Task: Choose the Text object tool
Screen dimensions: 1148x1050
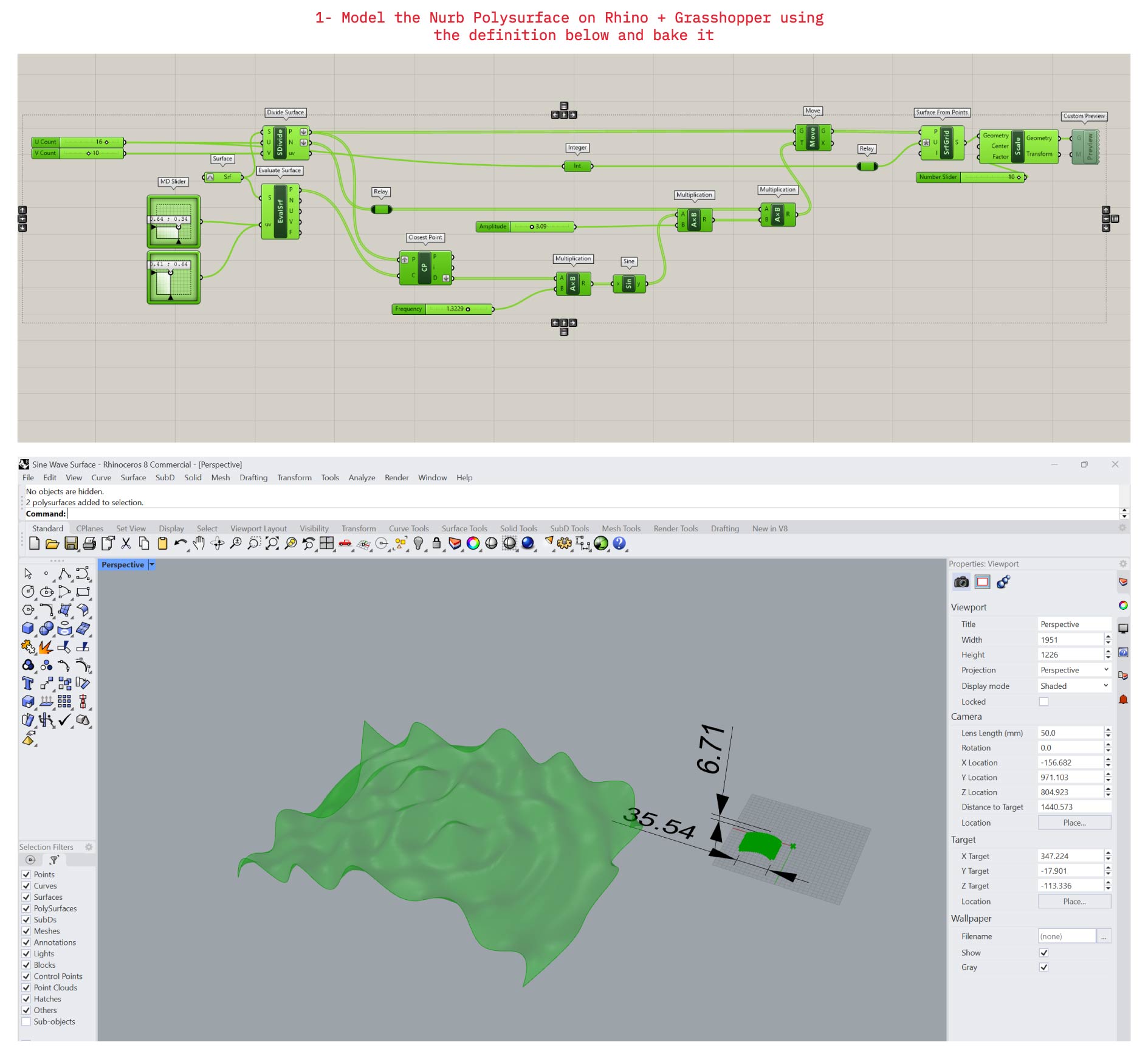Action: tap(28, 683)
